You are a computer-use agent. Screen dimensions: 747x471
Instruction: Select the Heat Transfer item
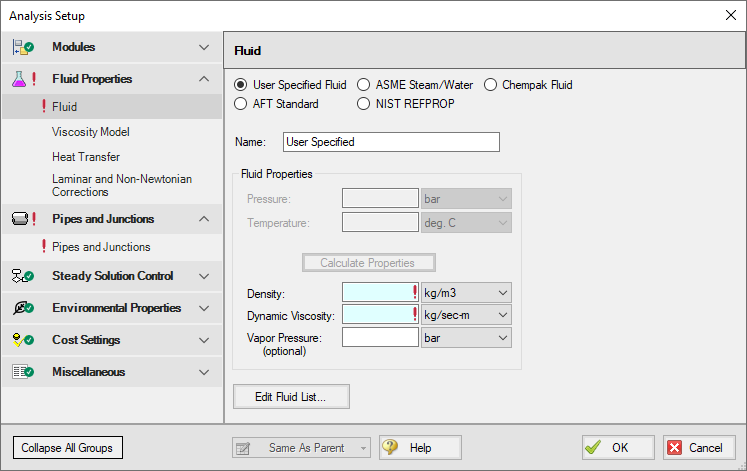click(x=86, y=157)
